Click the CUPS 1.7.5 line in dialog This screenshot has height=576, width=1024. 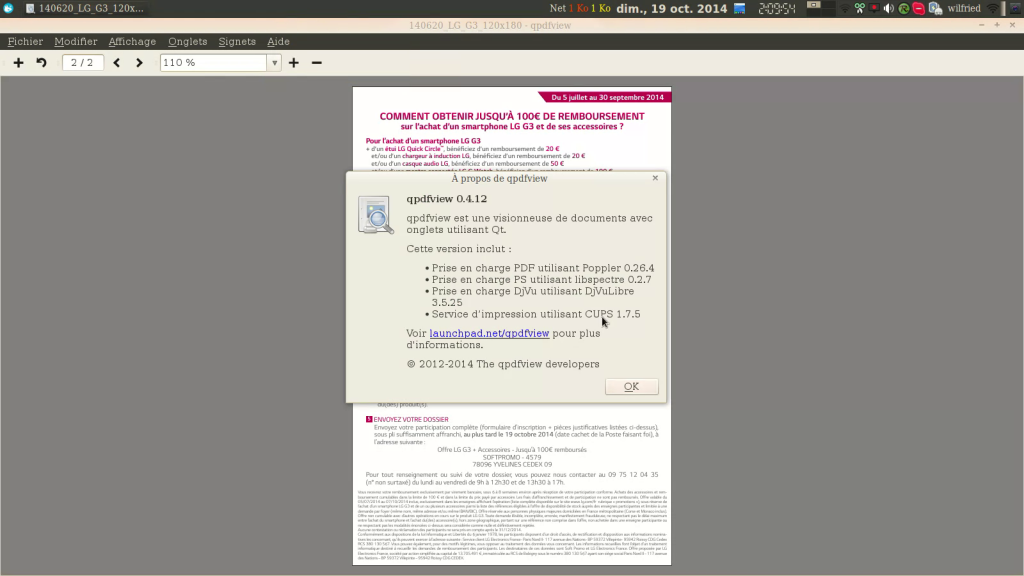(536, 314)
